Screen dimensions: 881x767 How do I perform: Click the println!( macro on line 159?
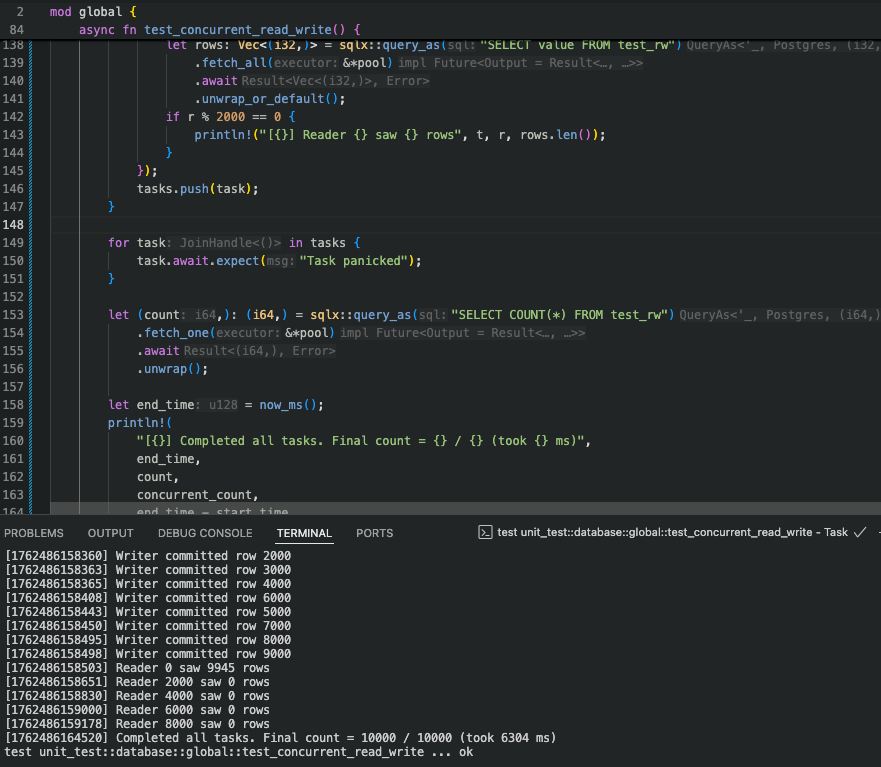click(140, 423)
